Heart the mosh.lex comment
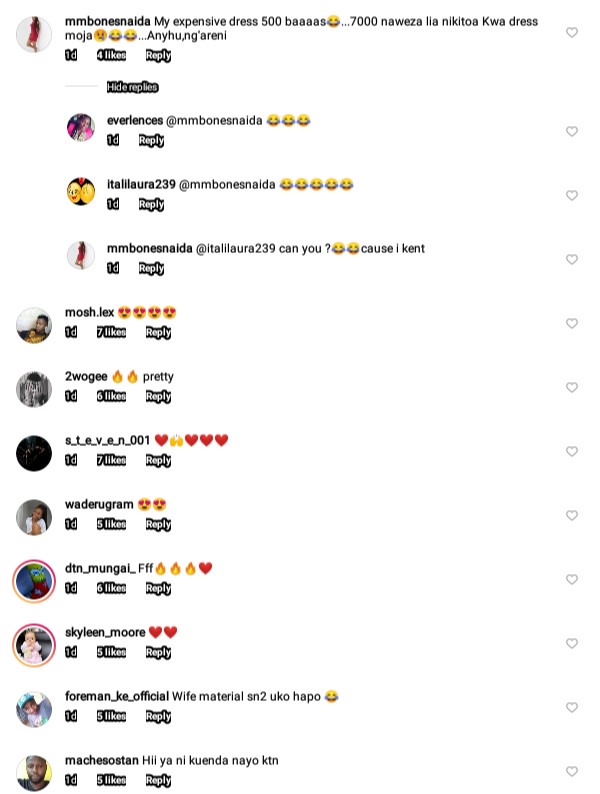The width and height of the screenshot is (600, 794). point(572,324)
